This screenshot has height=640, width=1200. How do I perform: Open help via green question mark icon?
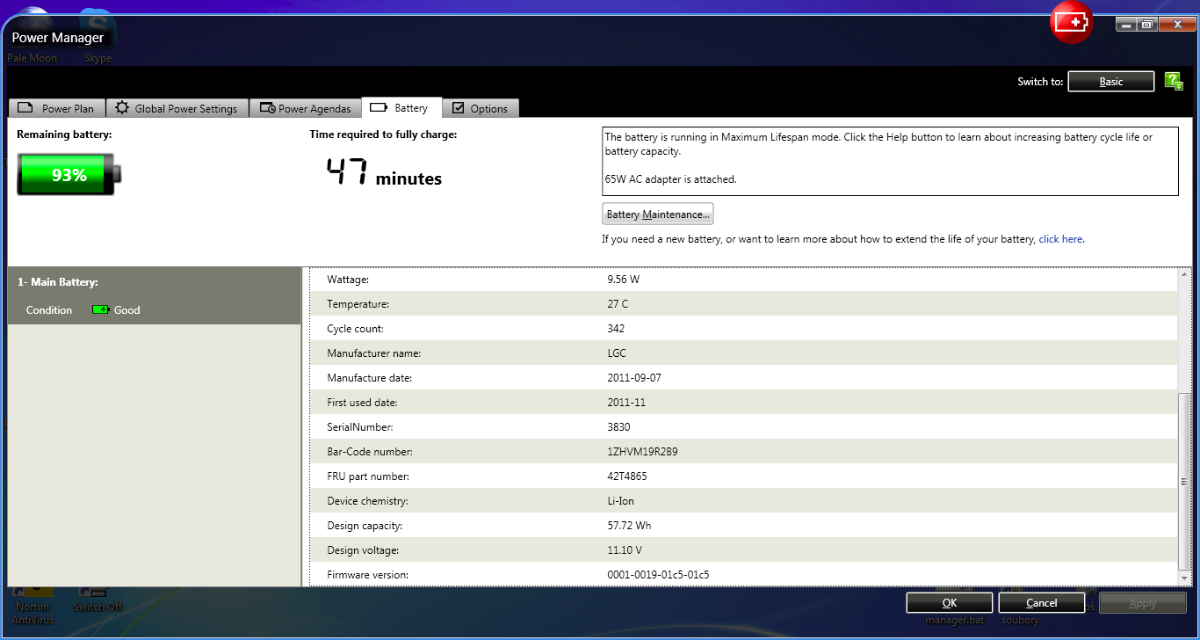coord(1174,82)
